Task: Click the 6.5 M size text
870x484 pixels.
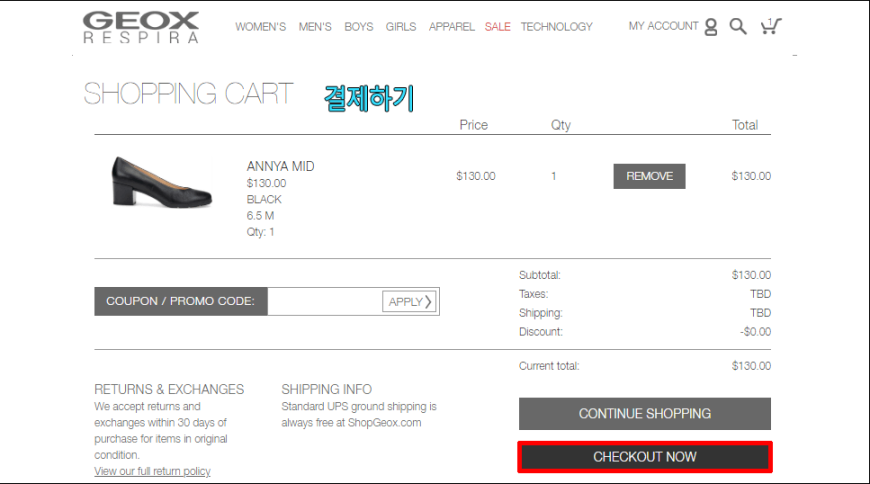Action: [x=260, y=215]
